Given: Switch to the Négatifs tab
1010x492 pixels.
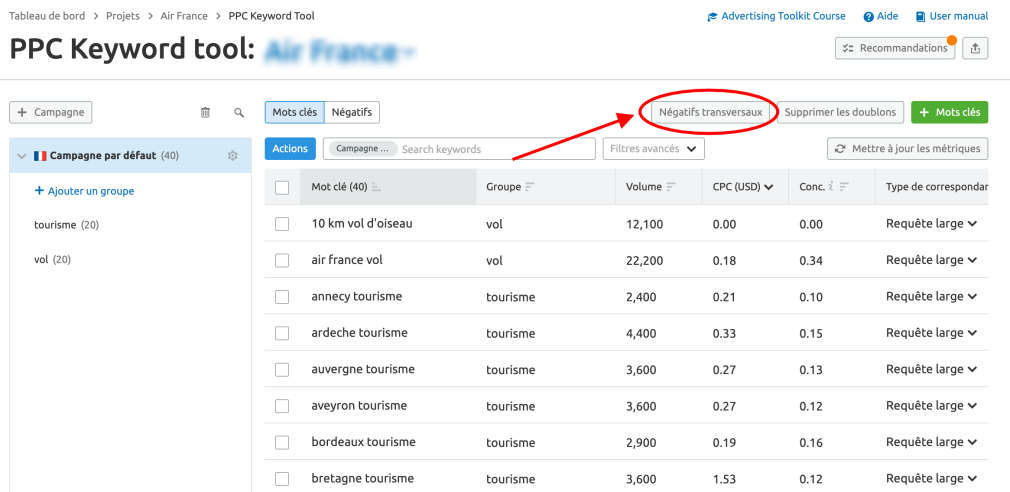Looking at the screenshot, I should tap(352, 112).
